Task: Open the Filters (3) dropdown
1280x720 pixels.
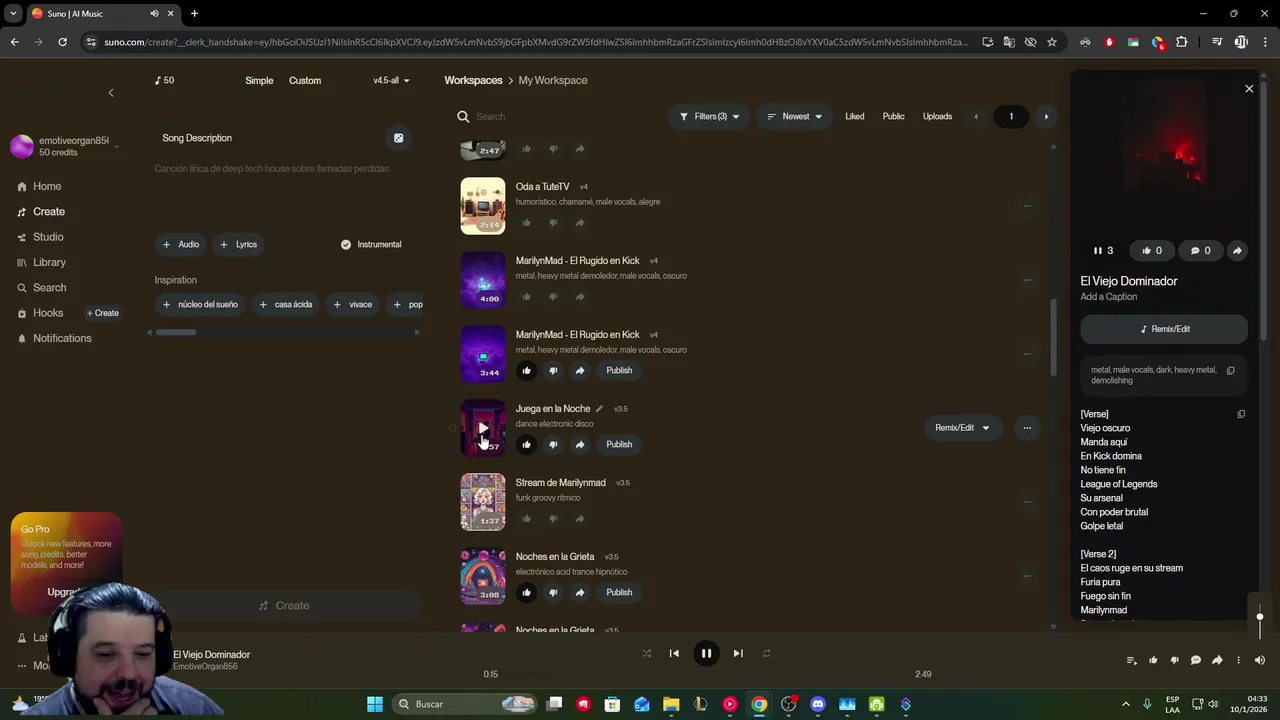Action: tap(709, 116)
